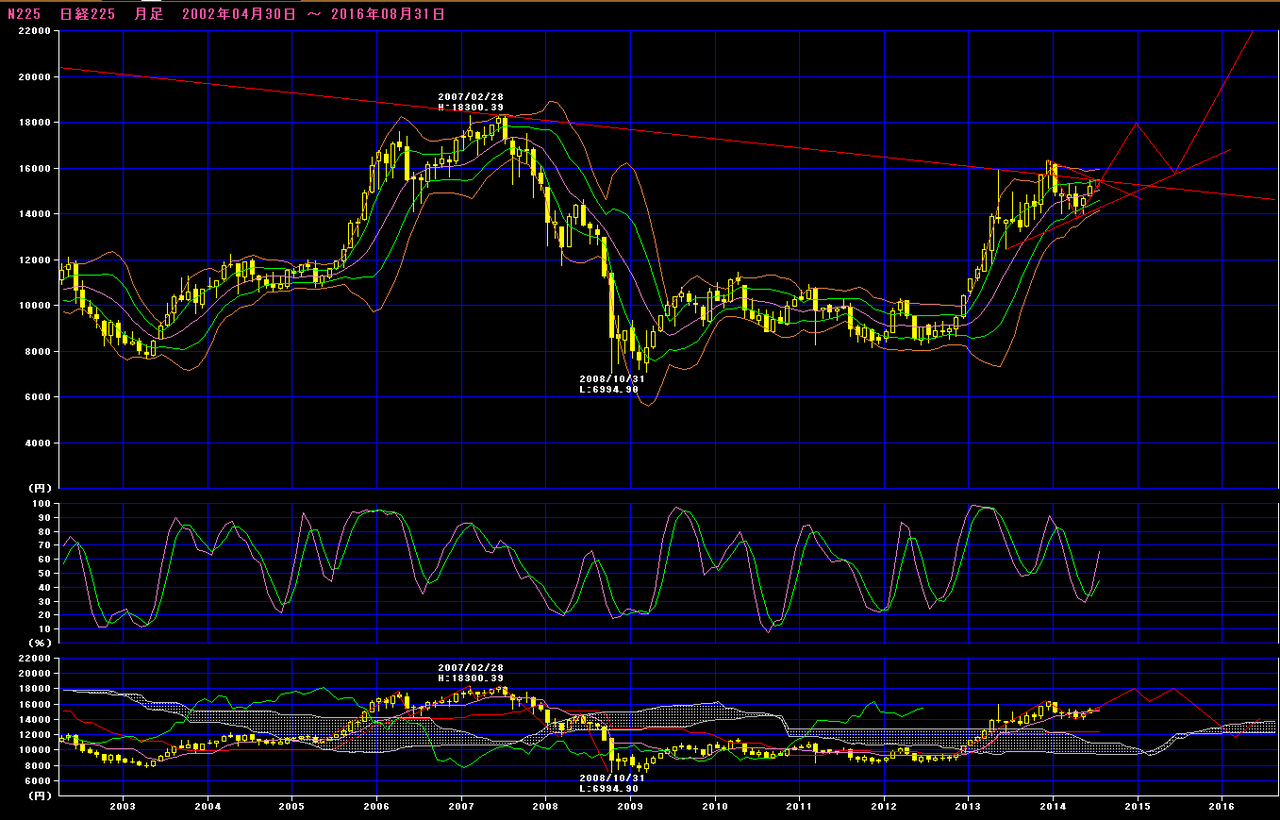Click the 2011 year label on the time axis
Screen dimensions: 1280x820
[x=799, y=806]
